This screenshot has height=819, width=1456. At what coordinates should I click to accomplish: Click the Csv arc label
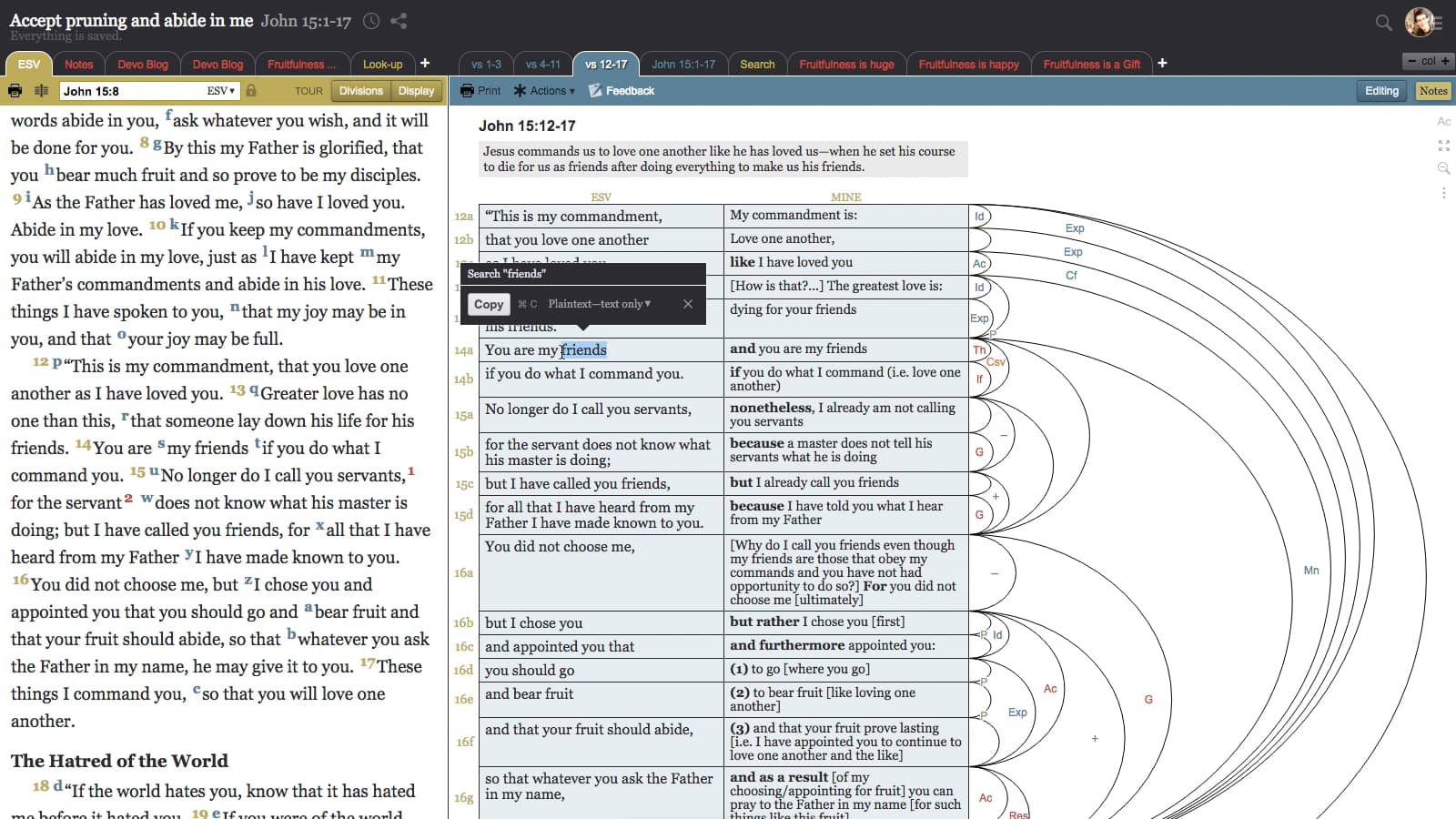(996, 362)
